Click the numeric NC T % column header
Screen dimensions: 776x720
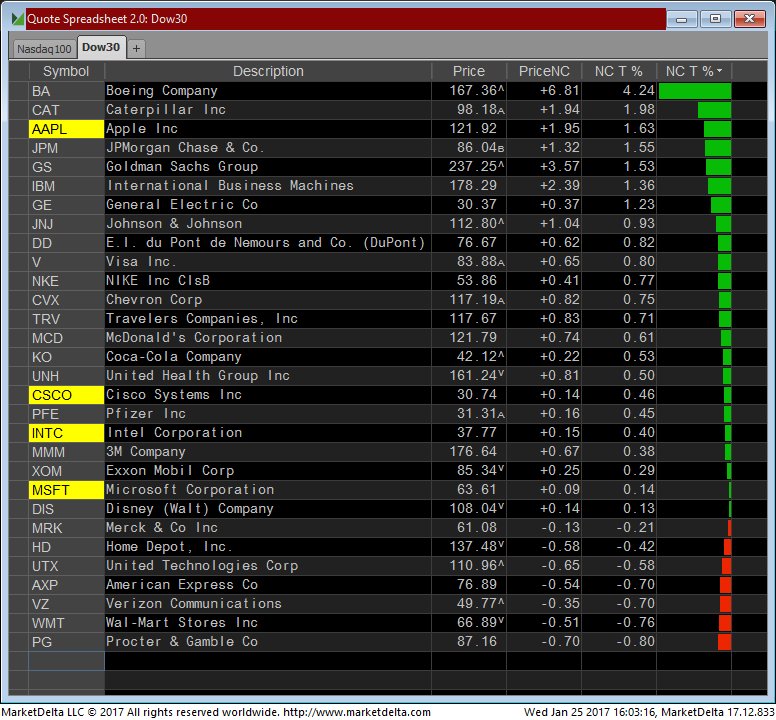(x=619, y=71)
